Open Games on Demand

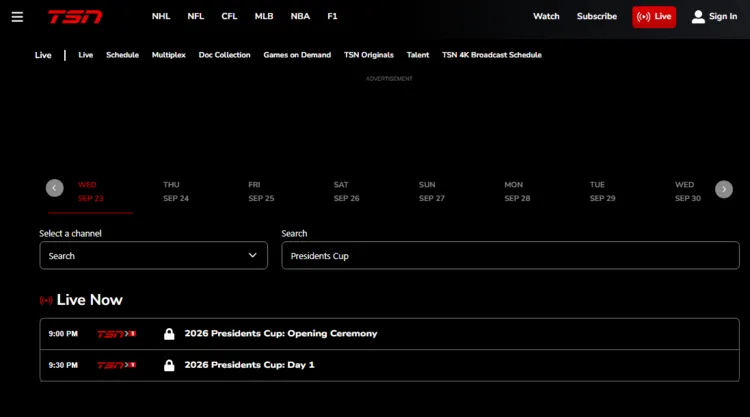pyautogui.click(x=297, y=55)
